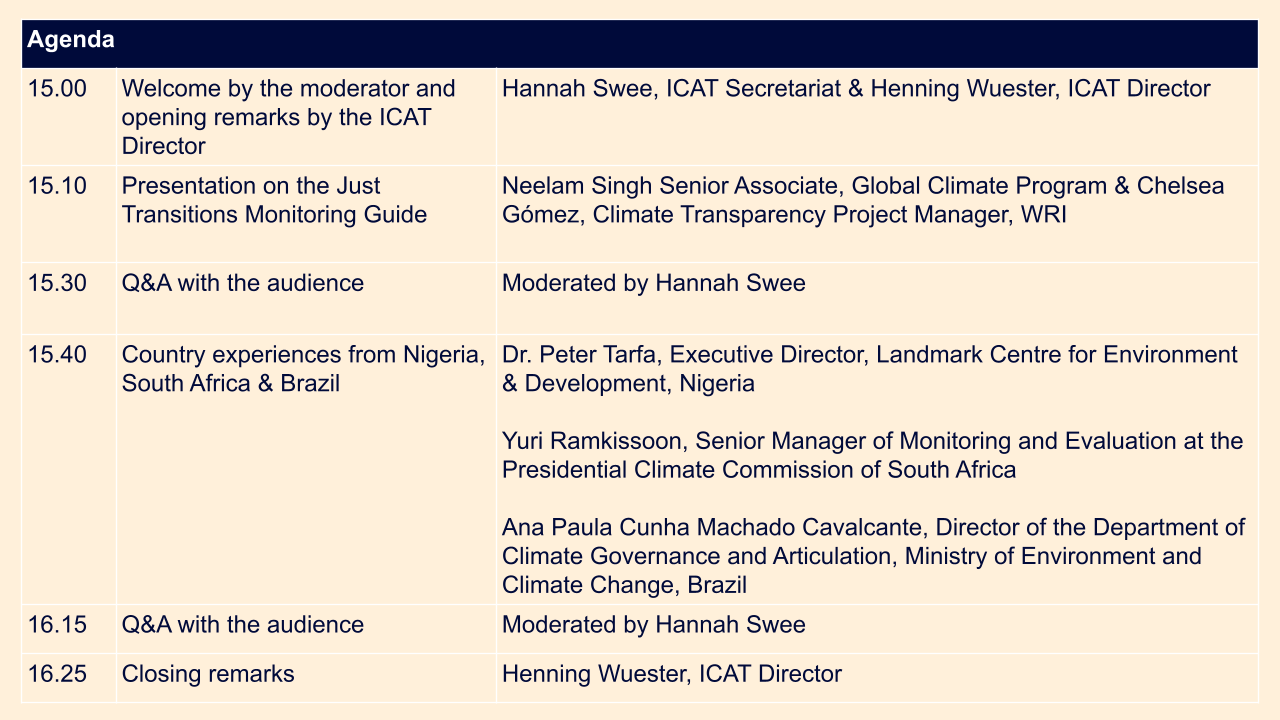
Task: Select the 16.25 time cell
Action: [x=69, y=677]
